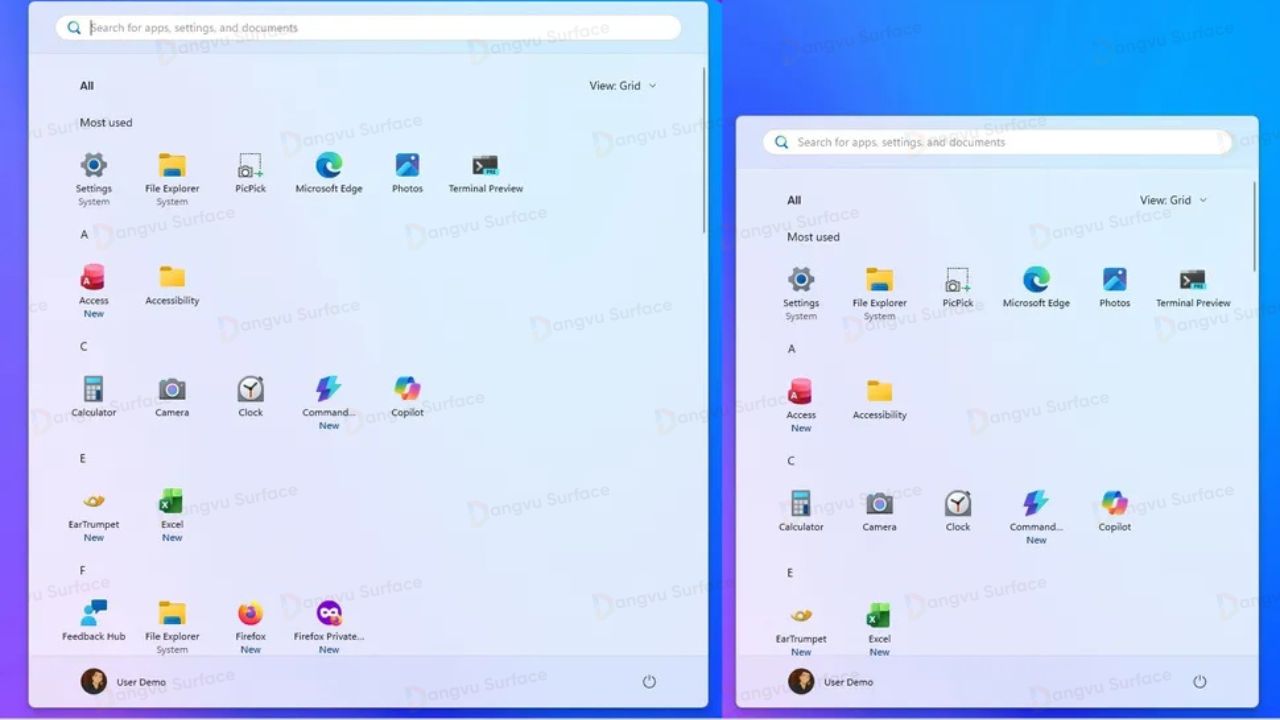1280x720 pixels.
Task: Open Accessibility folder in the left Start menu
Action: pyautogui.click(x=172, y=285)
